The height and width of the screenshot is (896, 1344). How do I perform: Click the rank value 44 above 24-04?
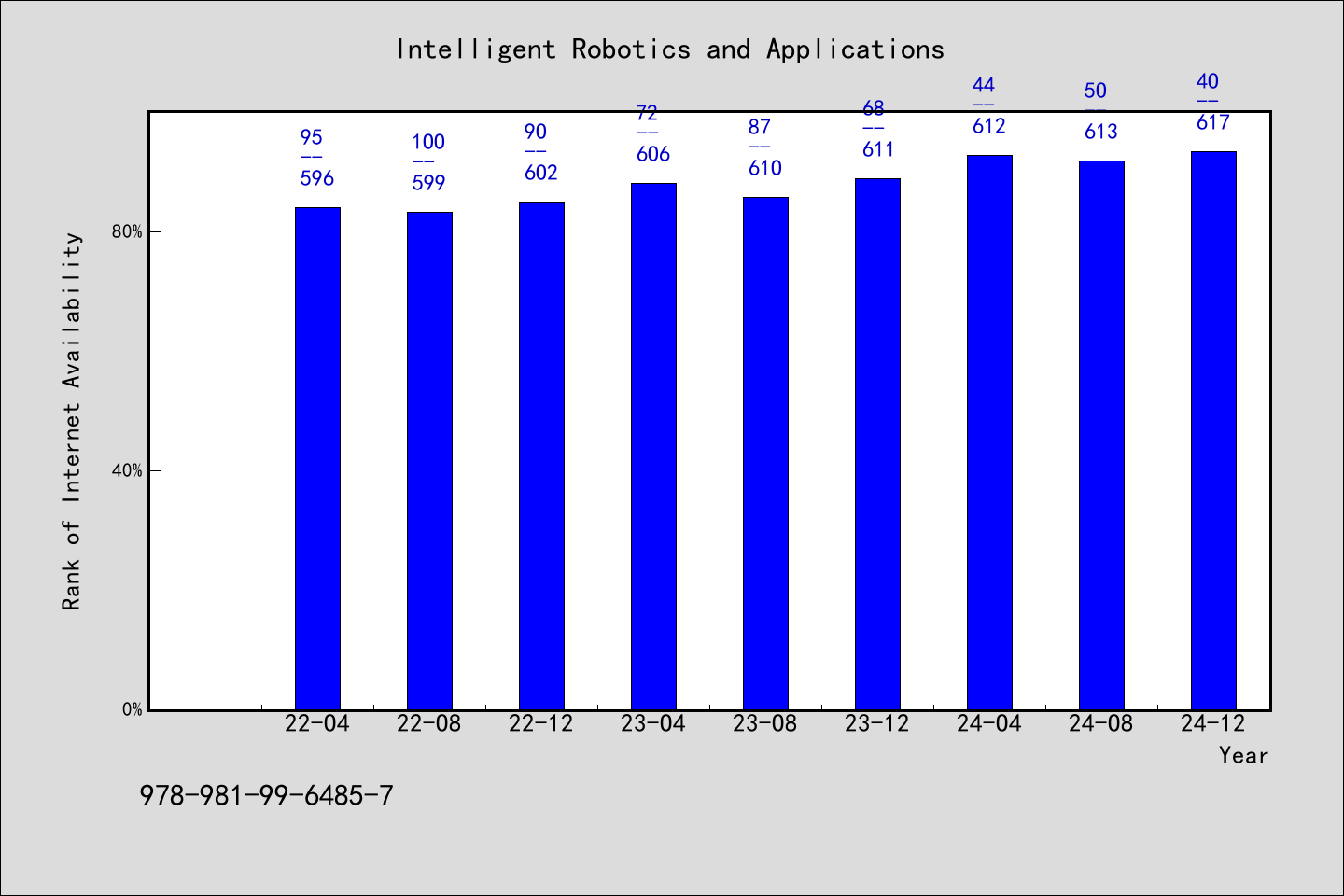pyautogui.click(x=984, y=86)
